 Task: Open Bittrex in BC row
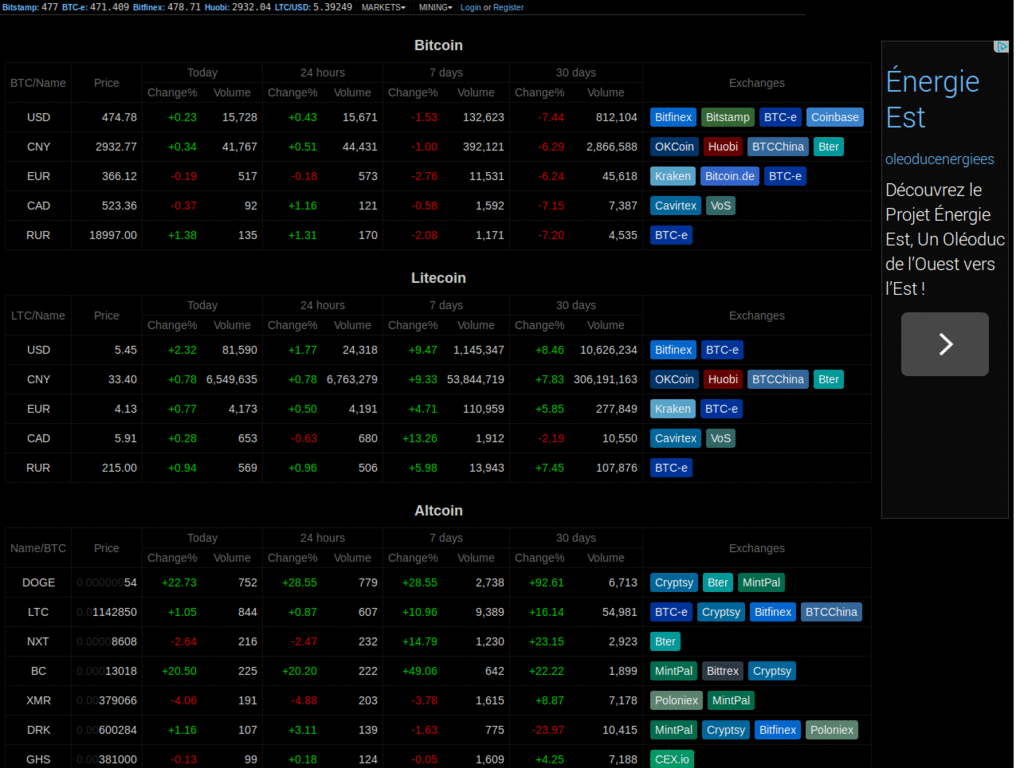(722, 671)
